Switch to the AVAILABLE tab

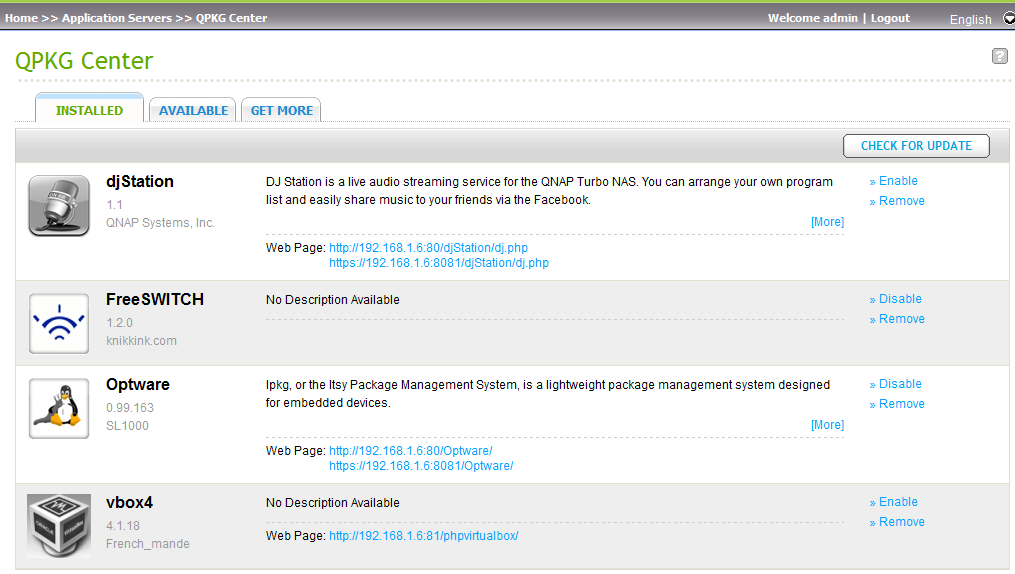(193, 111)
